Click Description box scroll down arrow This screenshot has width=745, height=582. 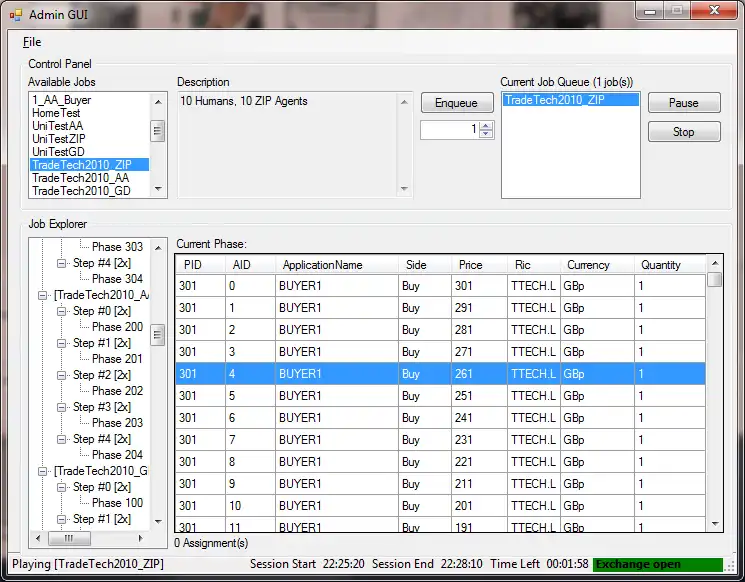coord(404,189)
